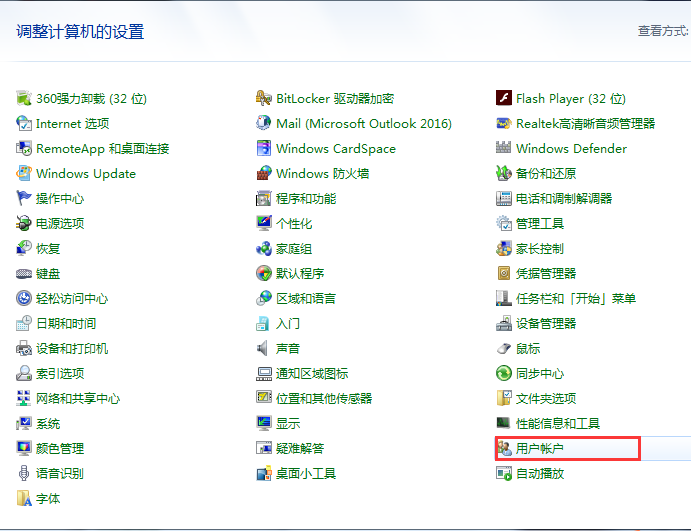Open the Windows 防火墙 icon
Screen dimensions: 691x531
click(x=264, y=174)
